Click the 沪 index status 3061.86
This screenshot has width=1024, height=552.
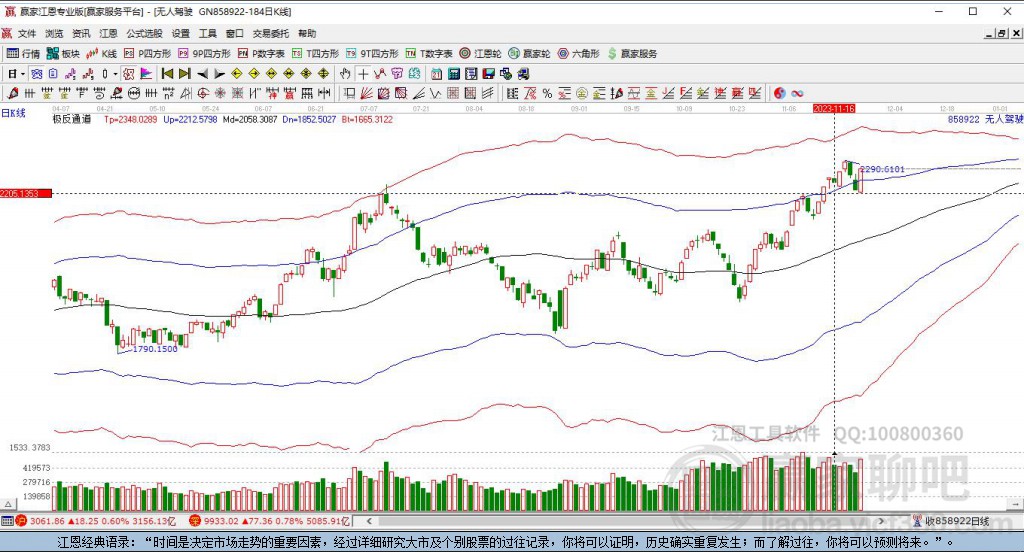point(95,521)
